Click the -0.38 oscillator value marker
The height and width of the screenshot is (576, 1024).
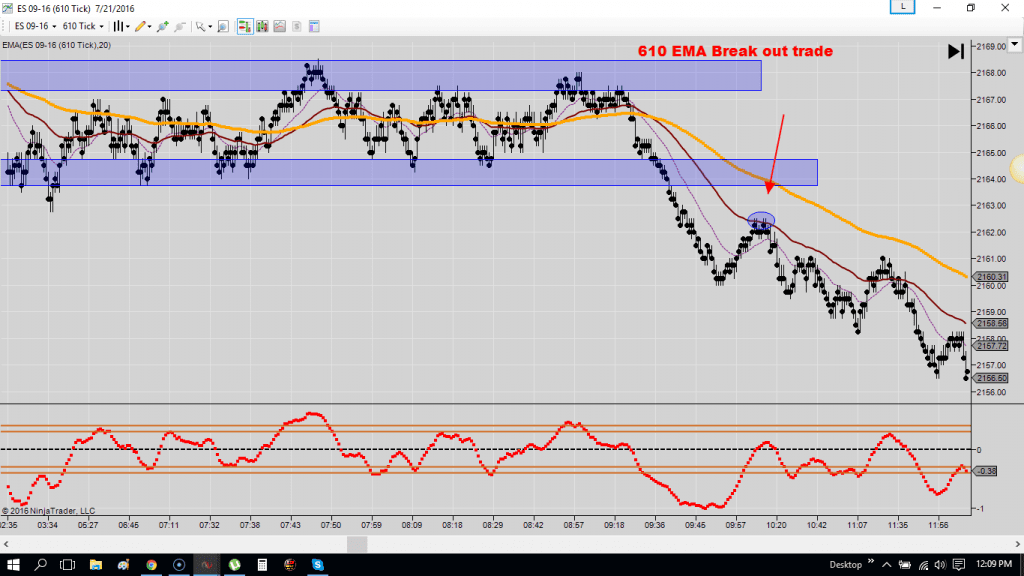pos(985,471)
